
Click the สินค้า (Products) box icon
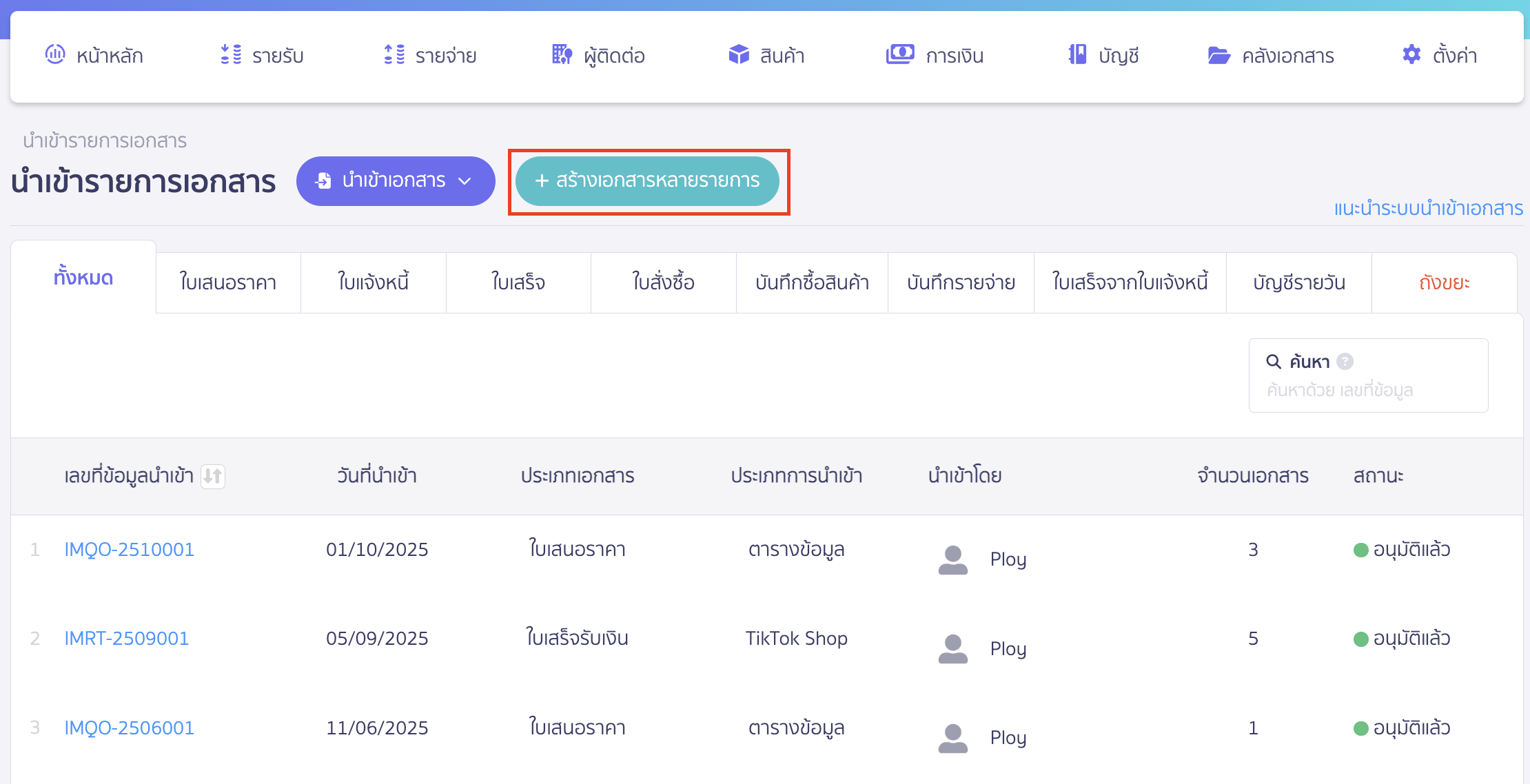pos(738,54)
